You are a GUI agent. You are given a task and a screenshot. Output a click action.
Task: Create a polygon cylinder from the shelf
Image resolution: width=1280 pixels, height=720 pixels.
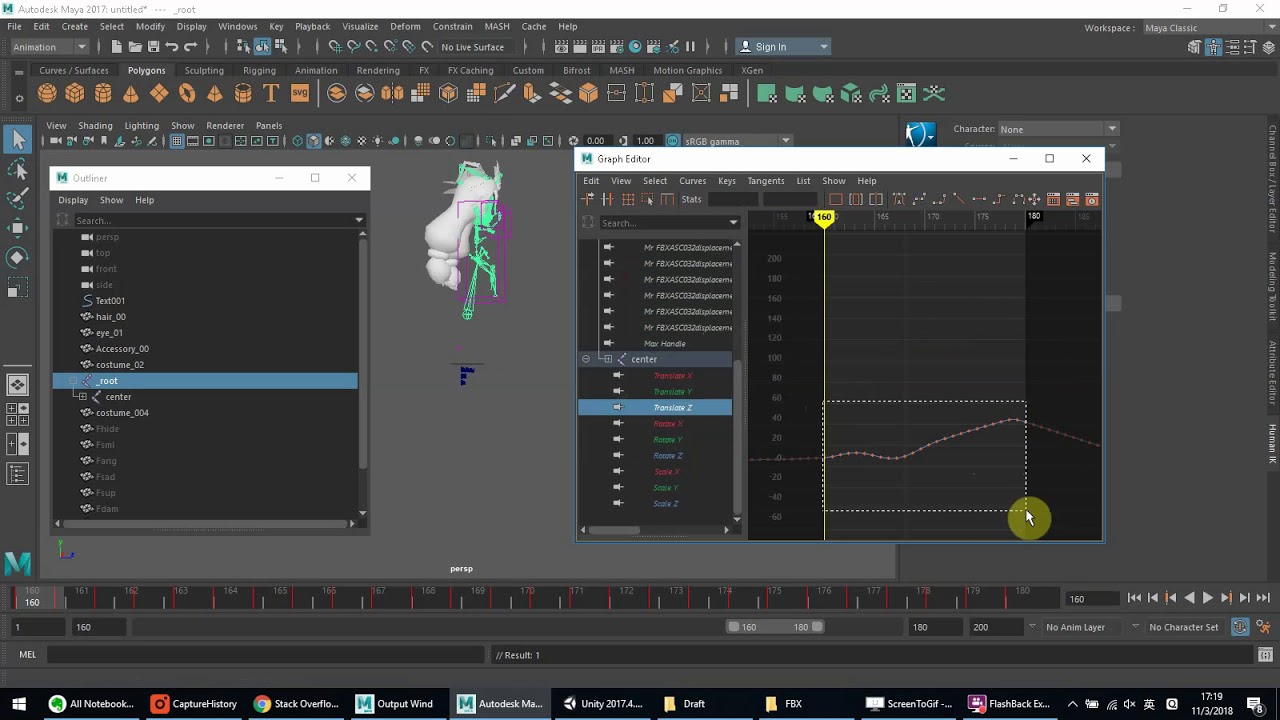103,94
